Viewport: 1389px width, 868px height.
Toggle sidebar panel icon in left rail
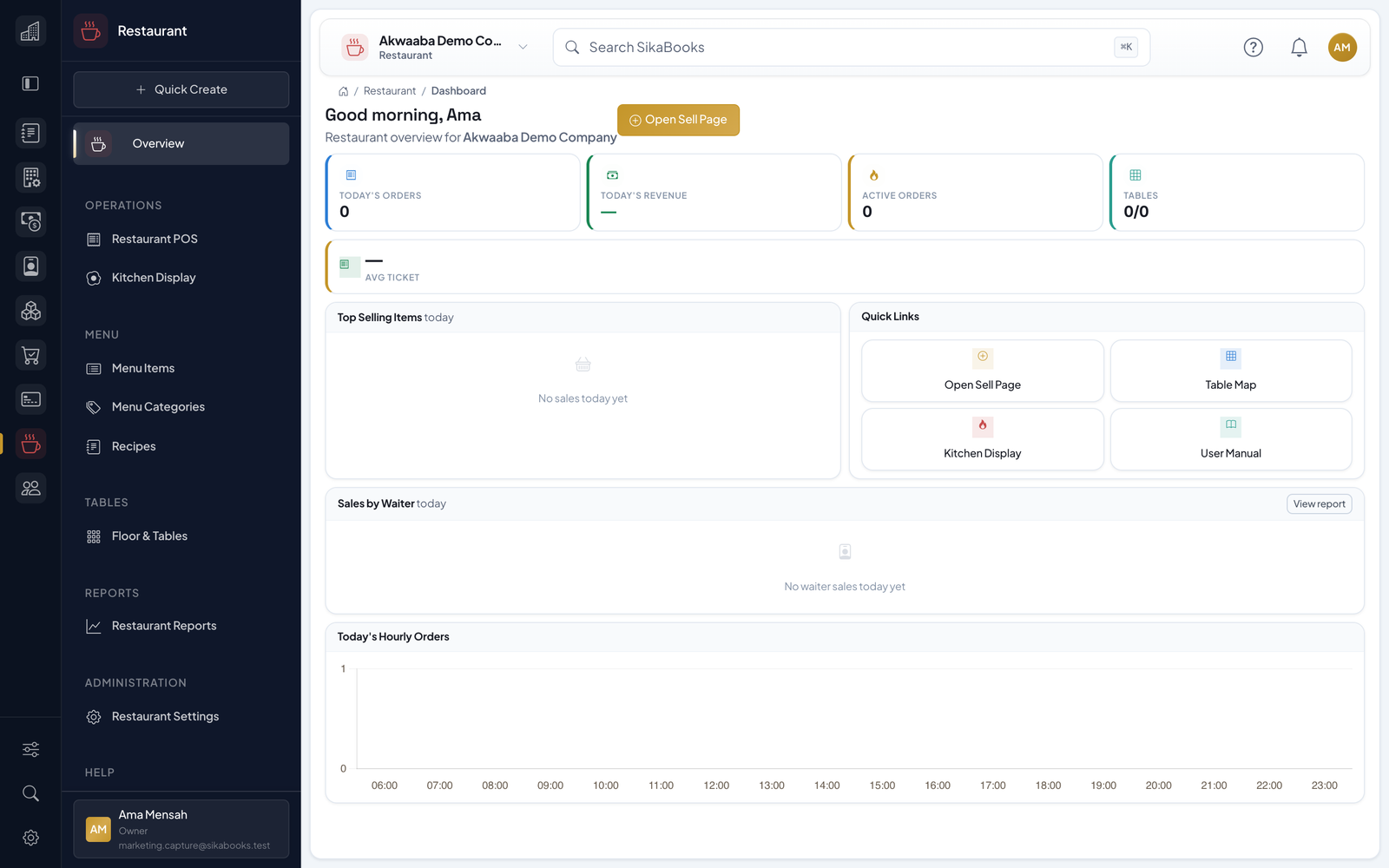[30, 83]
